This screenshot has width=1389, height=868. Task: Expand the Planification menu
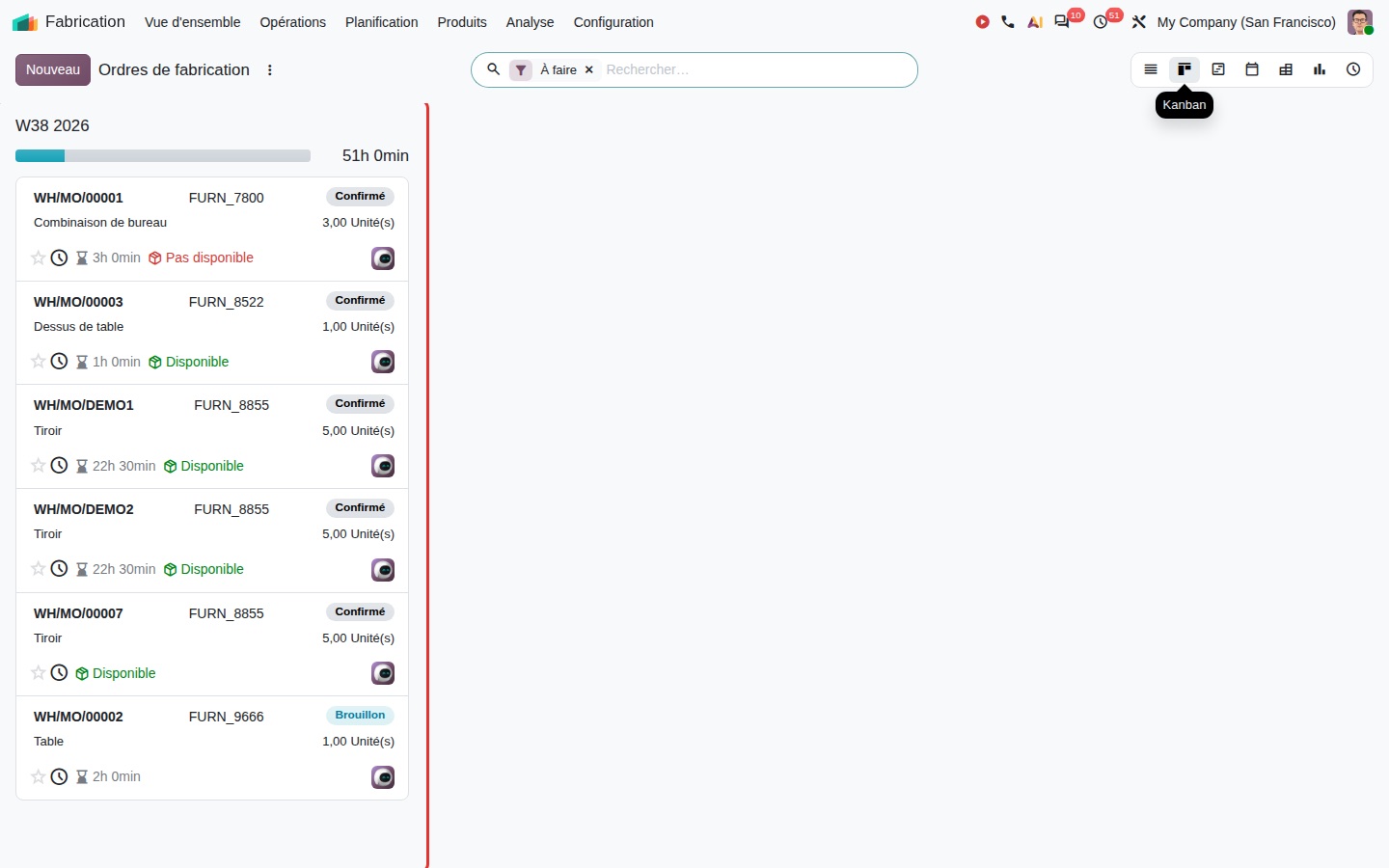click(x=381, y=22)
